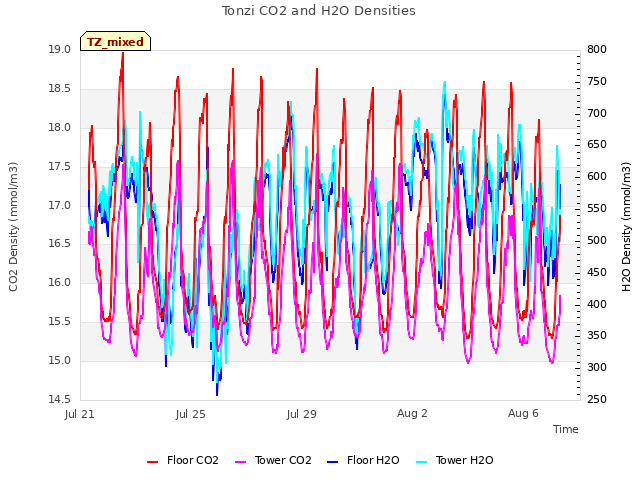The width and height of the screenshot is (640, 480).
Task: Click the 300 right axis value
Action: [x=597, y=367]
